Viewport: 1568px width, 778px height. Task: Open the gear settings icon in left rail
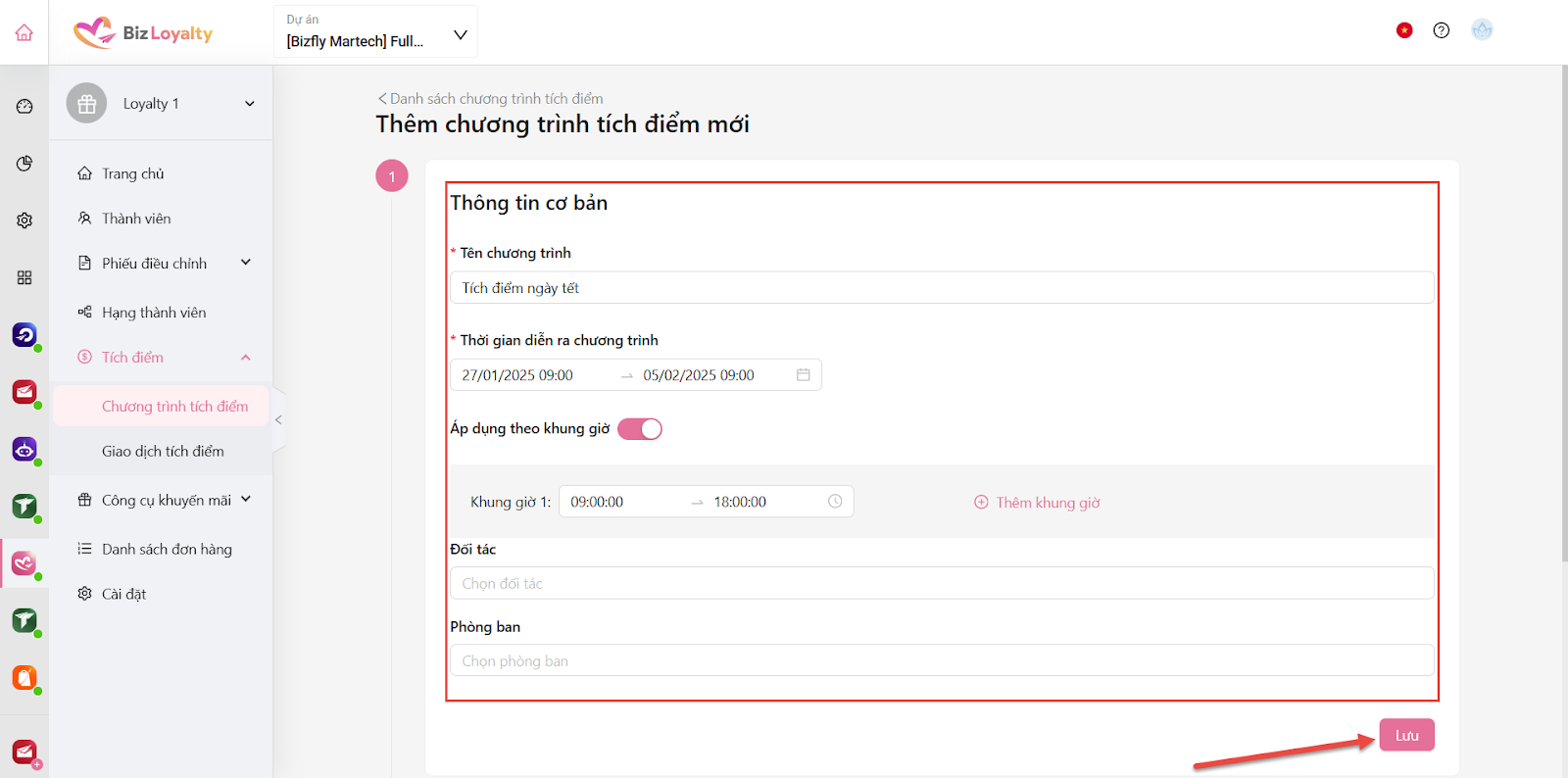24,220
